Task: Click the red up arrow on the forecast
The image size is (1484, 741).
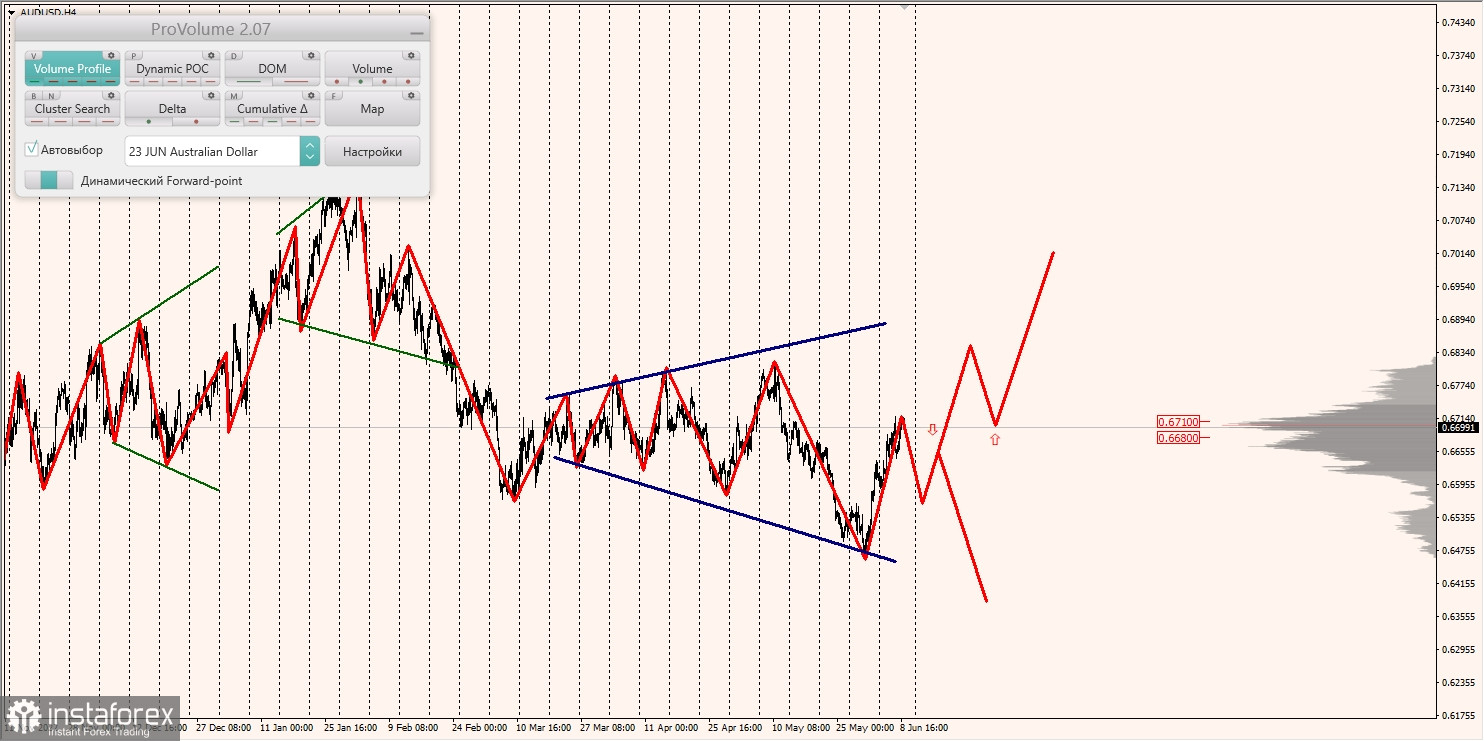Action: [x=995, y=438]
